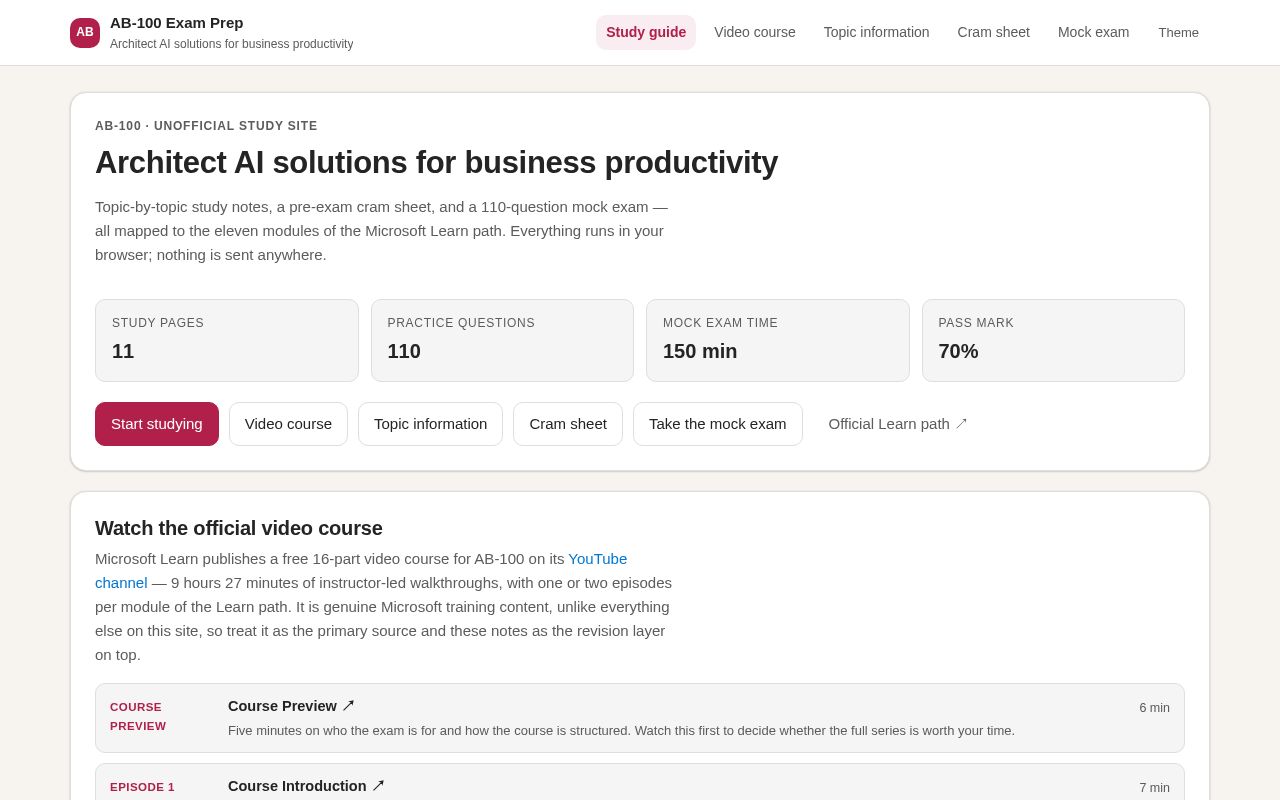Select the Pass Mark 70% card
The height and width of the screenshot is (800, 1280).
1053,341
